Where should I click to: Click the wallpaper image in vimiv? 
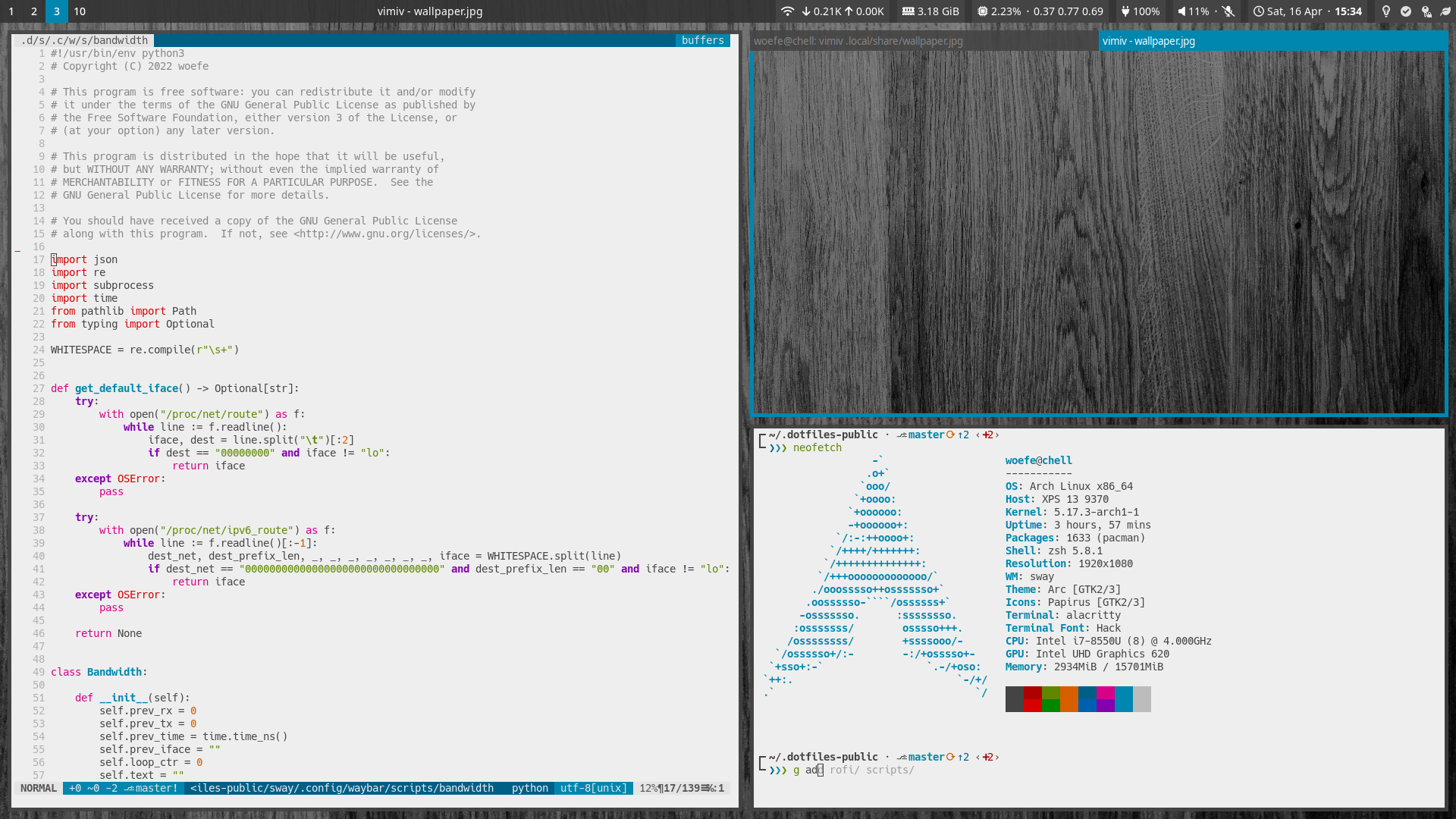[1098, 233]
